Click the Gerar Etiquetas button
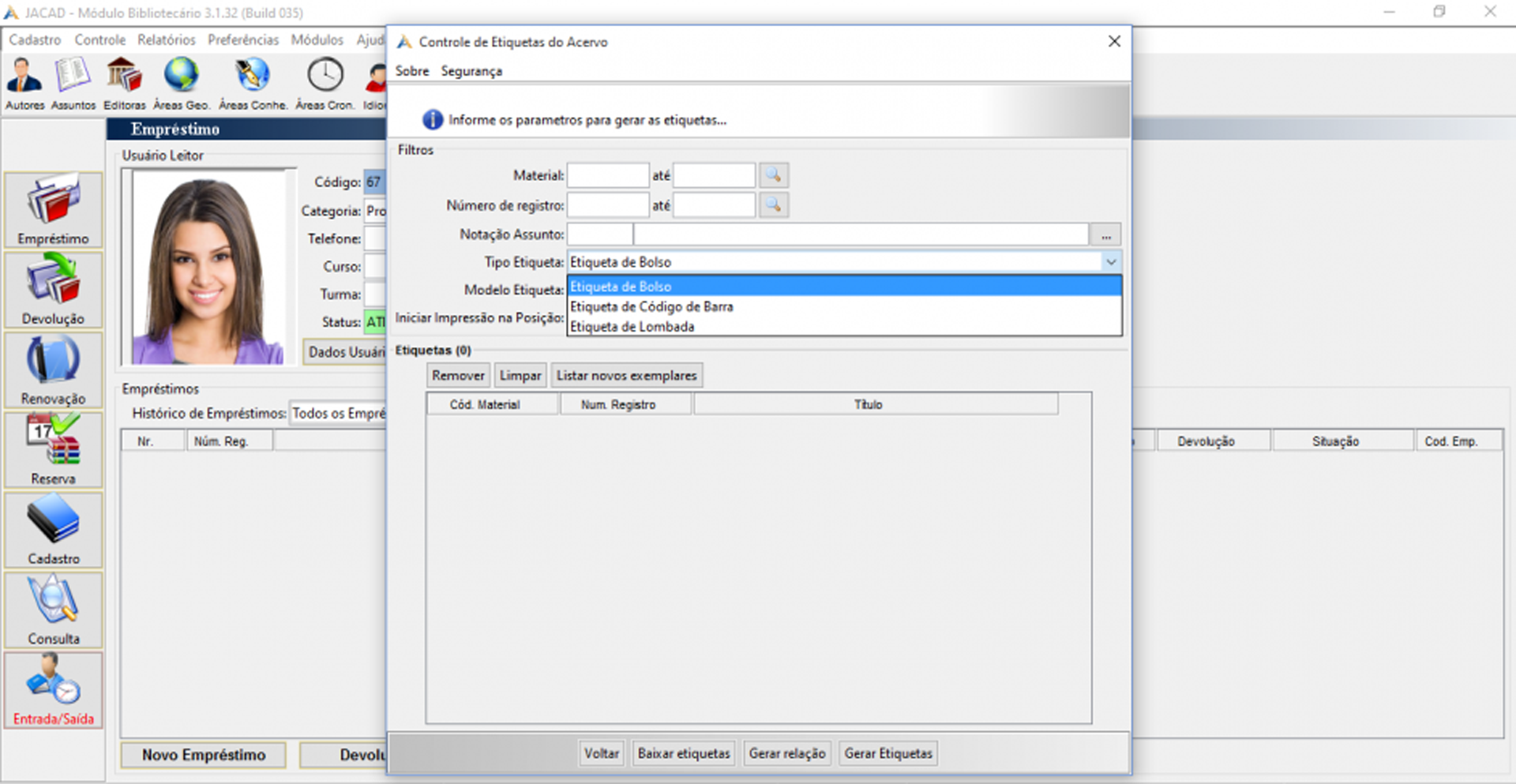This screenshot has width=1516, height=784. [x=888, y=753]
